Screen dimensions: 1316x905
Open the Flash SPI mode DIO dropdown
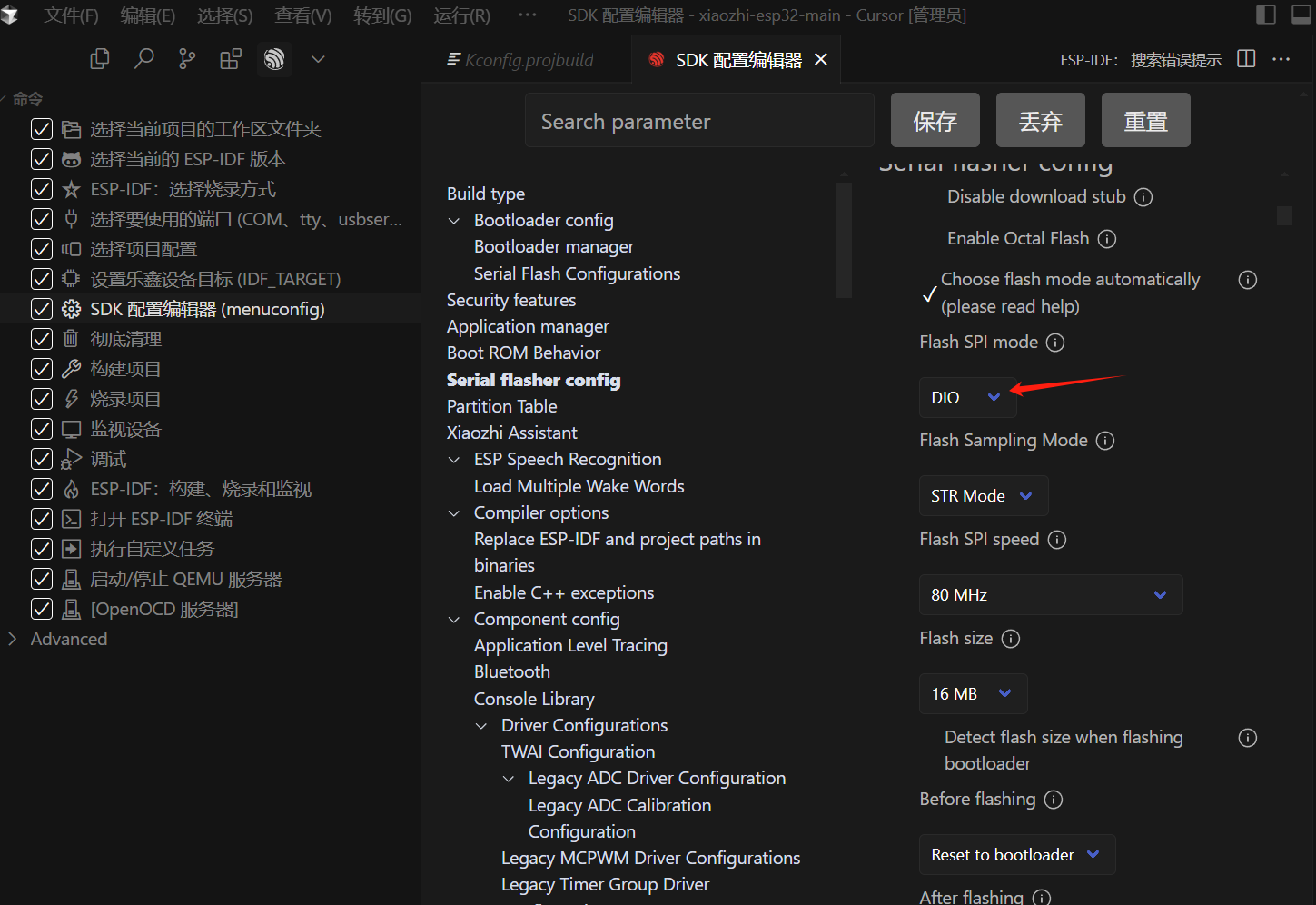point(967,397)
